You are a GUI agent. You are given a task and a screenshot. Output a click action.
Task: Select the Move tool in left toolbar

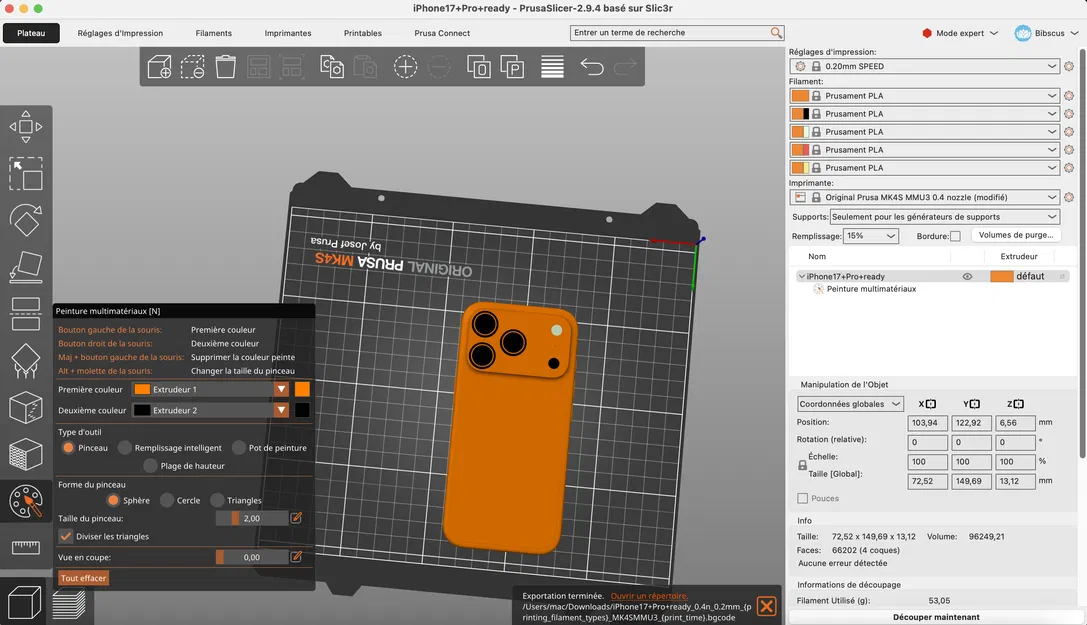[26, 127]
